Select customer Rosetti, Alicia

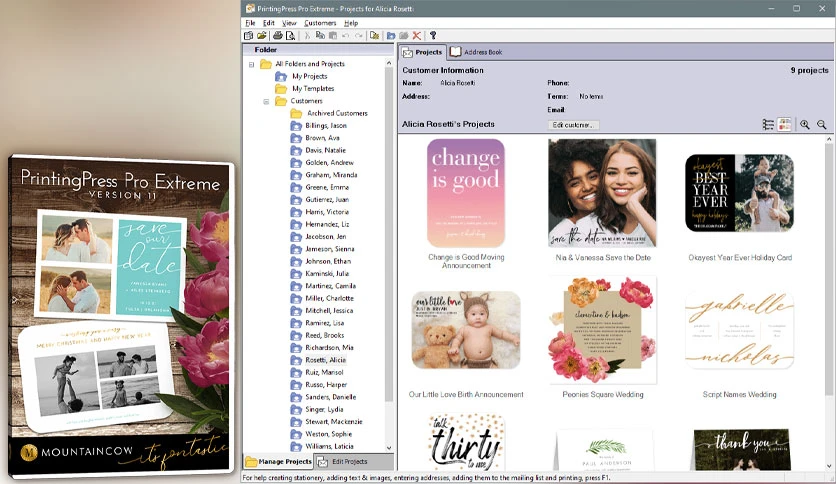(325, 360)
